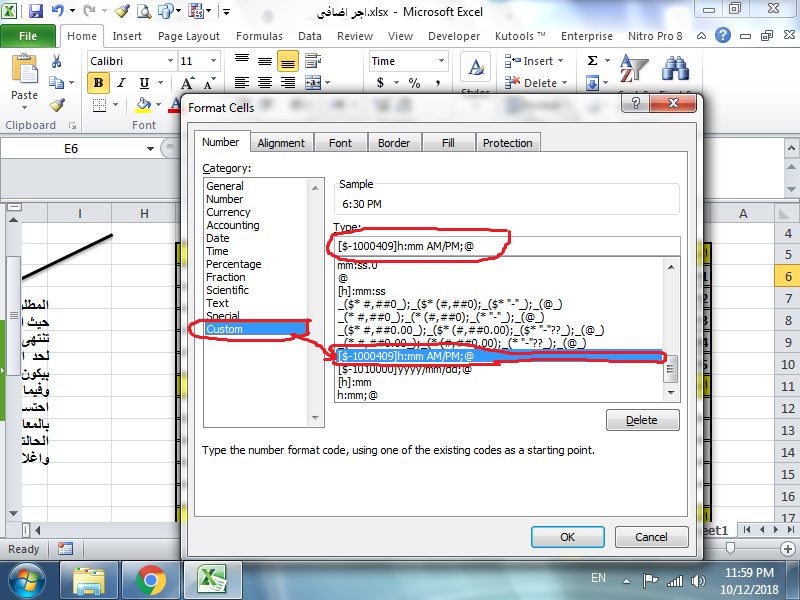The height and width of the screenshot is (600, 800).
Task: Toggle Bold formatting
Action: [98, 83]
